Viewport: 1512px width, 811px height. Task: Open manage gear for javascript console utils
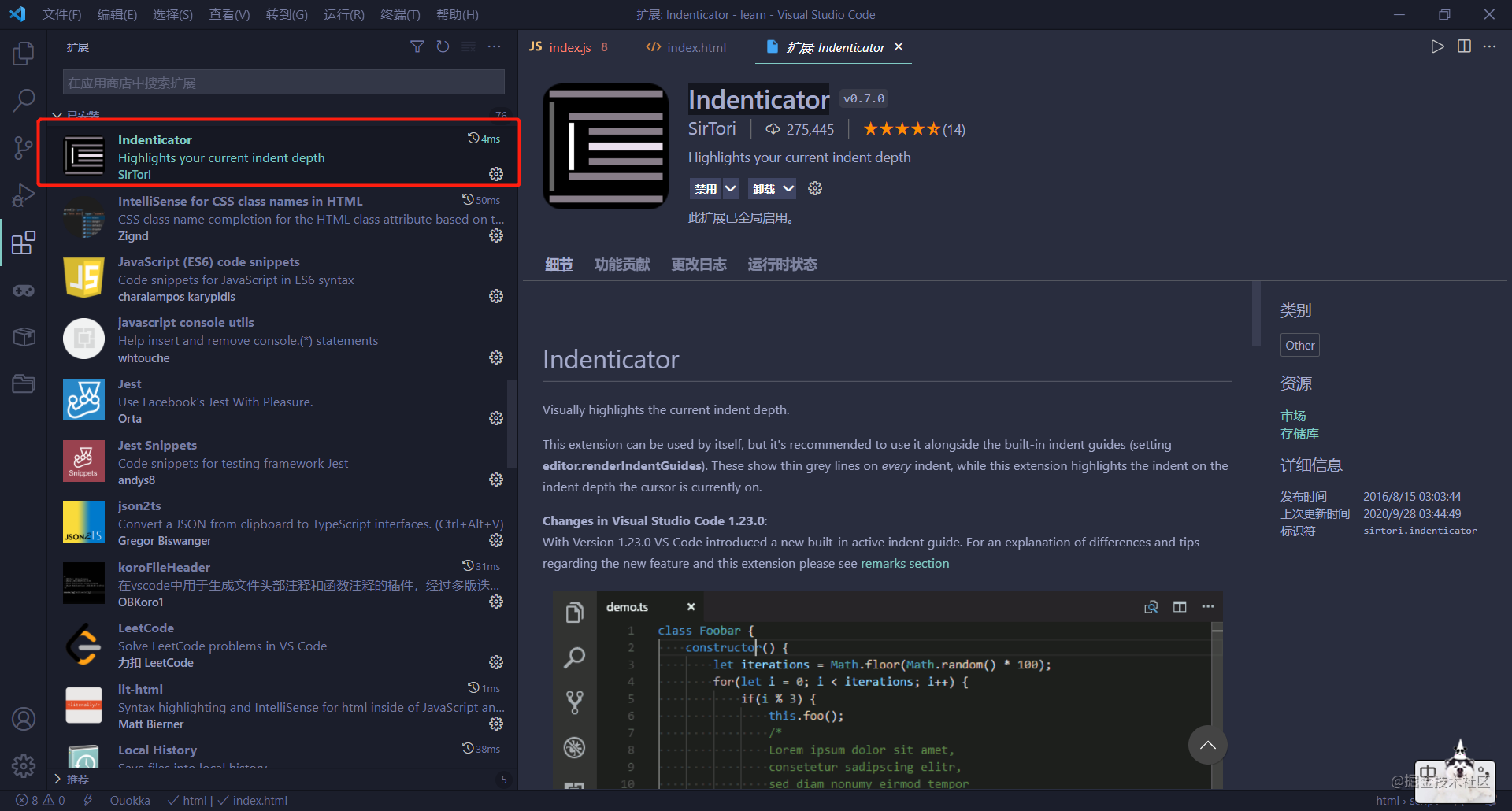pyautogui.click(x=496, y=357)
